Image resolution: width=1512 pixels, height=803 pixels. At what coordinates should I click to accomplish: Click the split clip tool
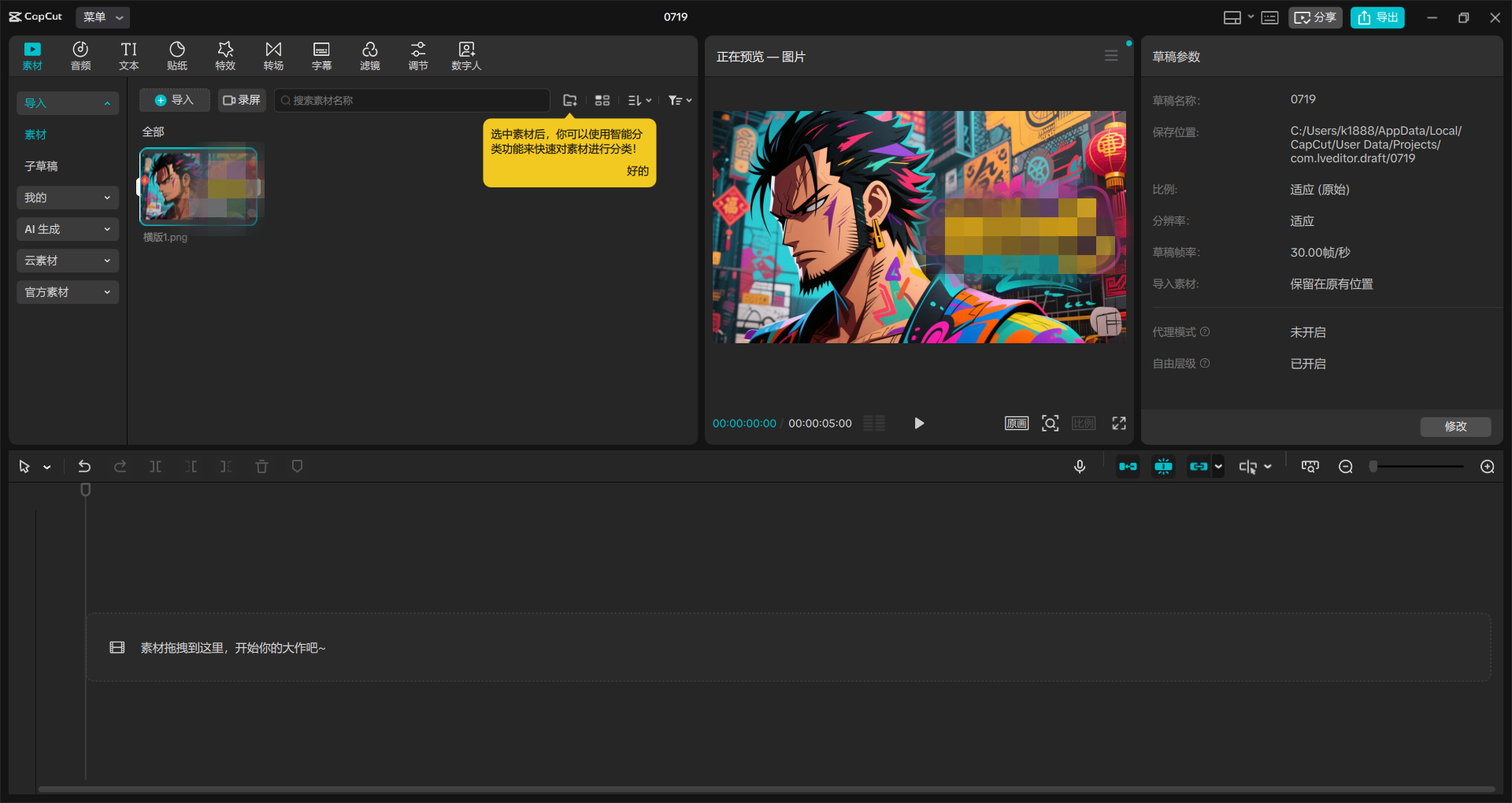pyautogui.click(x=155, y=467)
